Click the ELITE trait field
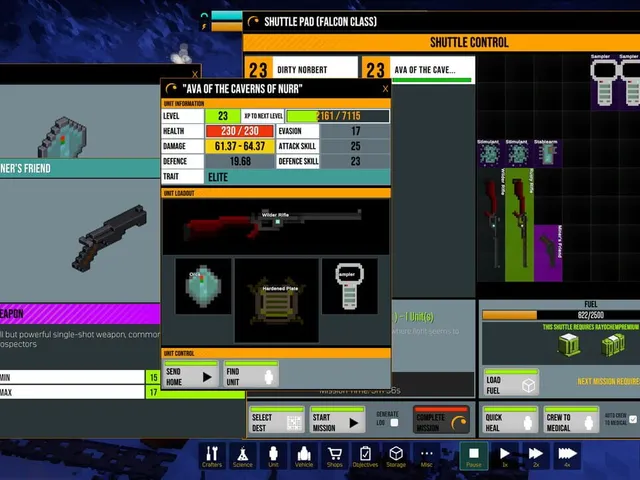Image resolution: width=640 pixels, height=480 pixels. [297, 177]
